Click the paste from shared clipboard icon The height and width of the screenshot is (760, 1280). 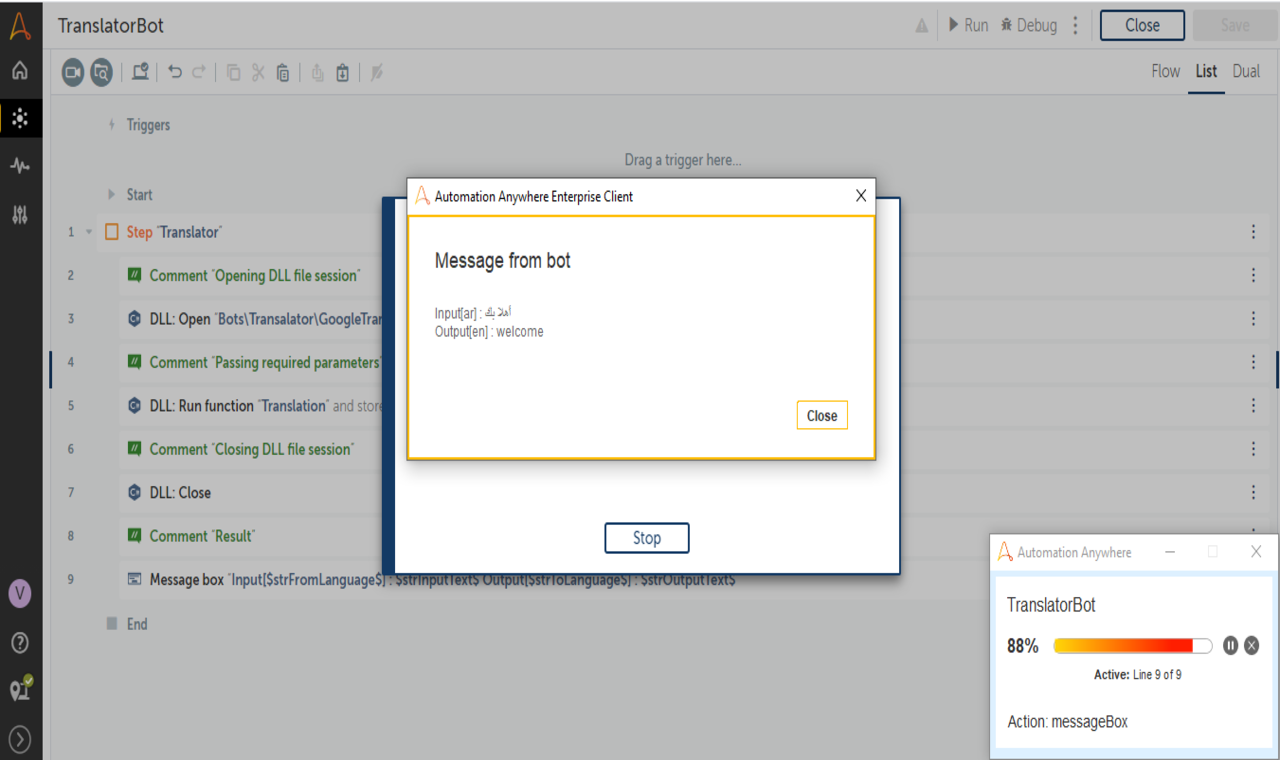click(x=343, y=72)
